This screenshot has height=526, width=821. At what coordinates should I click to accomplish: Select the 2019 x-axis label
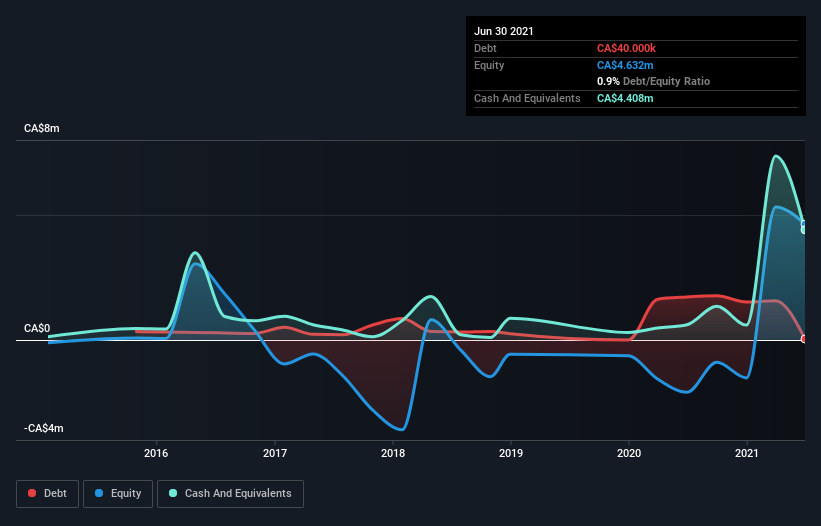(x=511, y=453)
